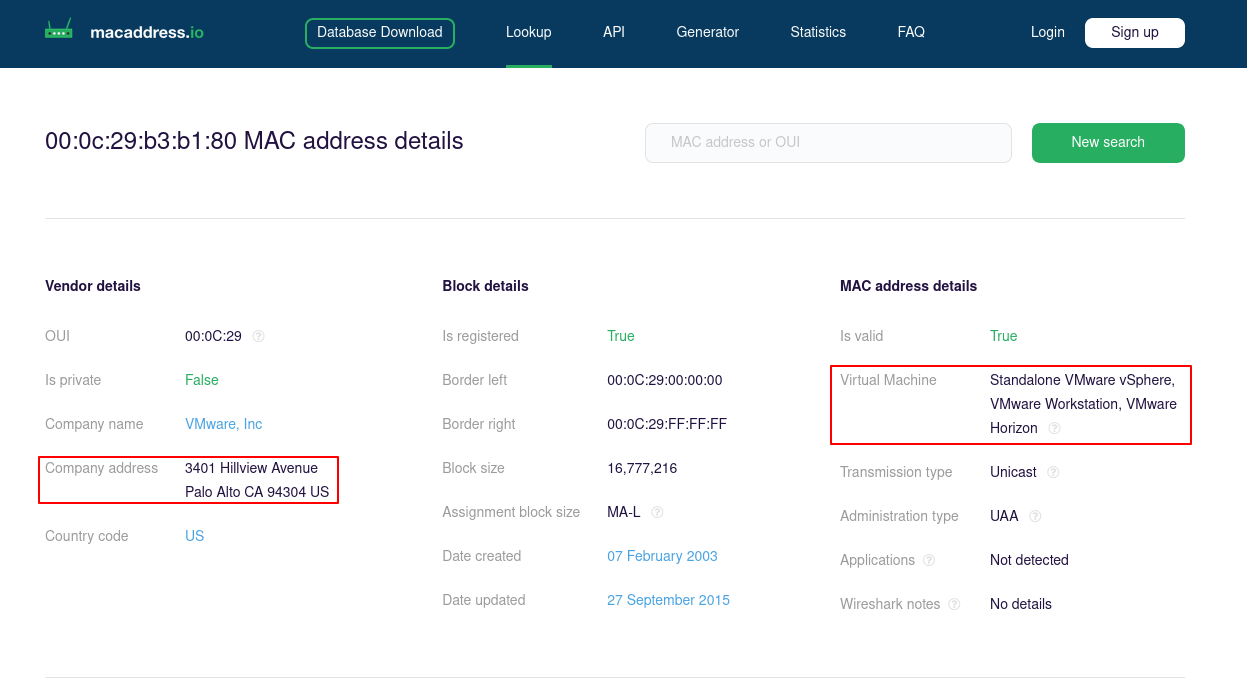Navigate to the Generator page
This screenshot has height=678, width=1247.
(707, 33)
